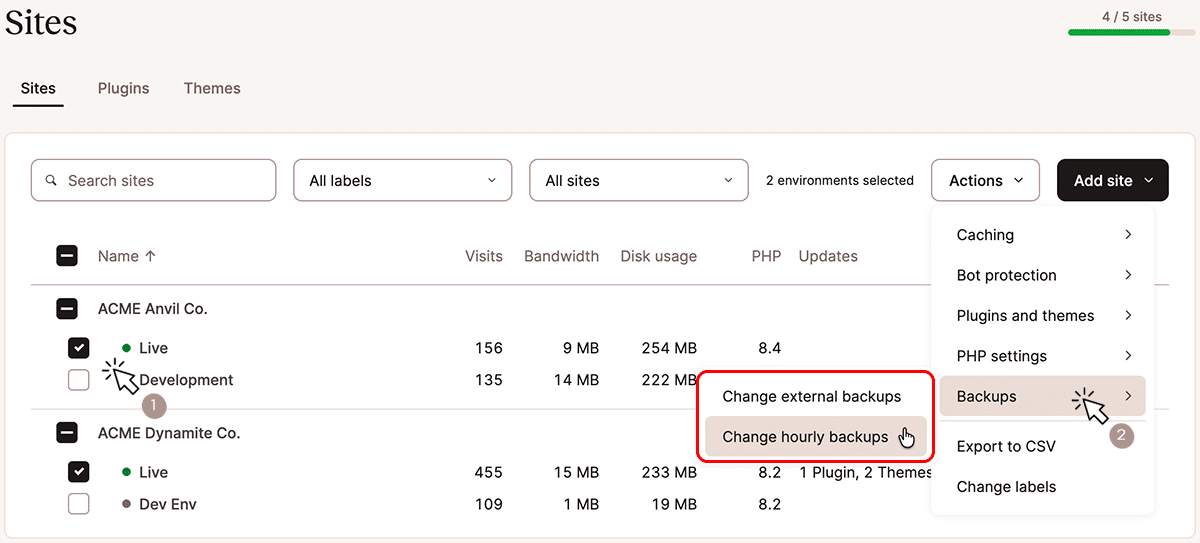Open the All sites dropdown
This screenshot has width=1200, height=543.
[x=639, y=181]
